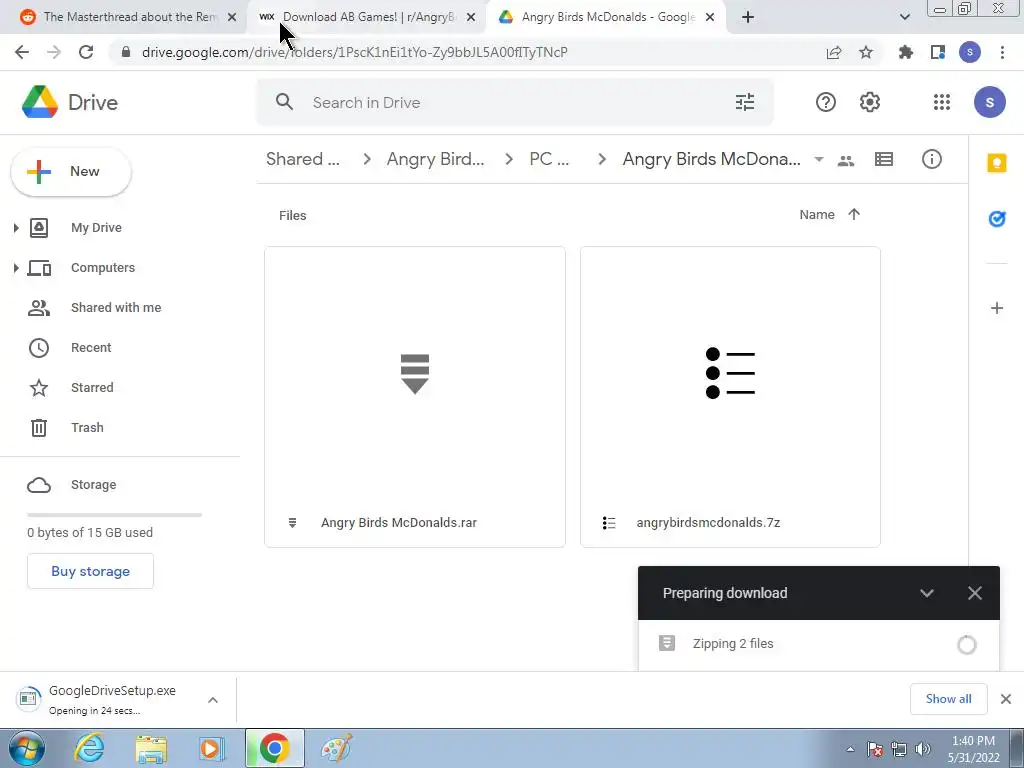This screenshot has height=768, width=1024.
Task: Open Starred items section
Action: click(x=92, y=387)
